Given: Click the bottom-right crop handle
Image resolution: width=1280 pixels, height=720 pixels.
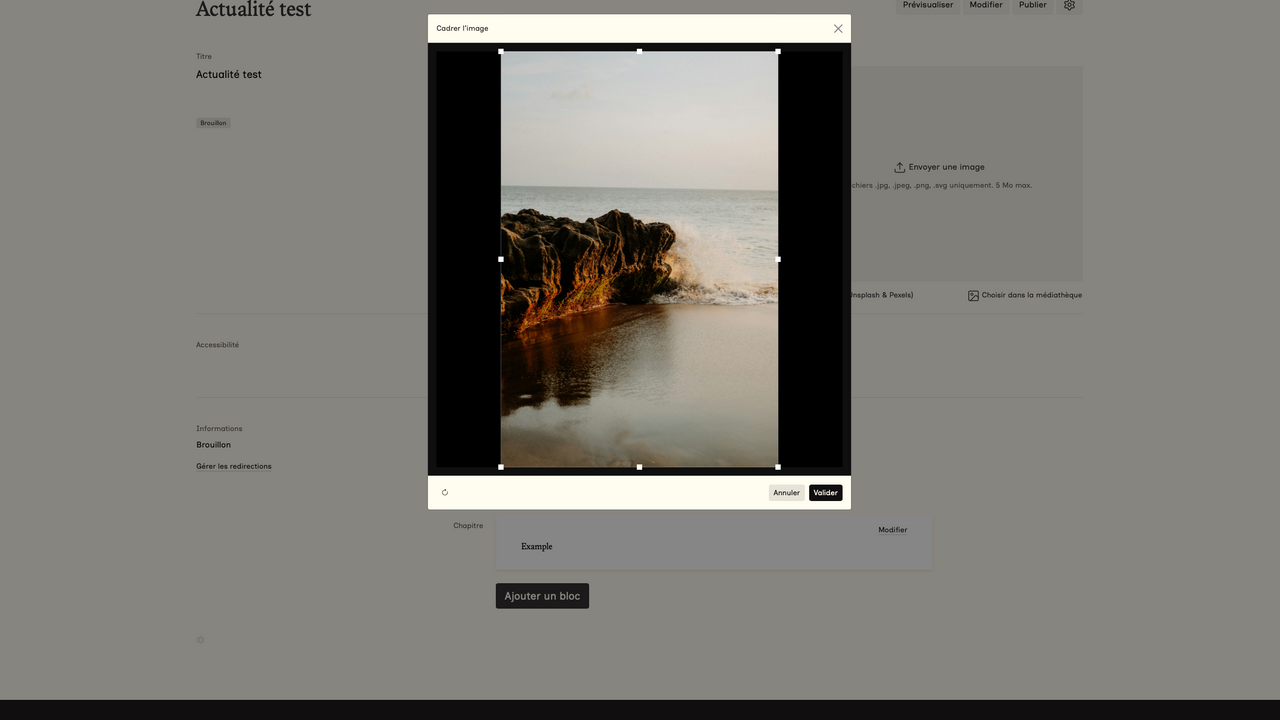Looking at the screenshot, I should click(778, 467).
